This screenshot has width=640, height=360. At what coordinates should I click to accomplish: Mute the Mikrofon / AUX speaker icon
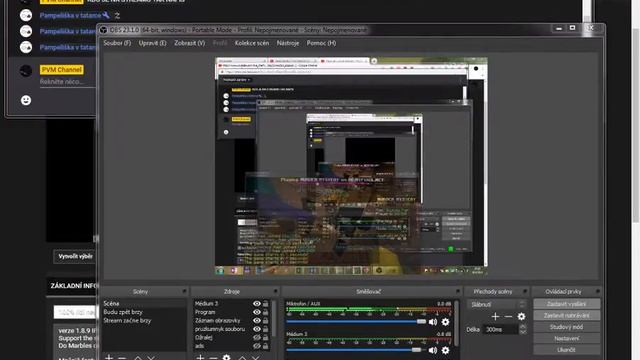[433, 322]
